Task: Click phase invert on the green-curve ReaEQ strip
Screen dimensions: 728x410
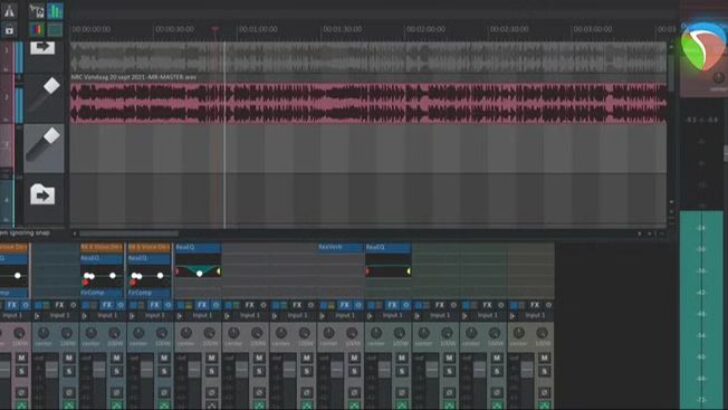Action: pyautogui.click(x=211, y=392)
